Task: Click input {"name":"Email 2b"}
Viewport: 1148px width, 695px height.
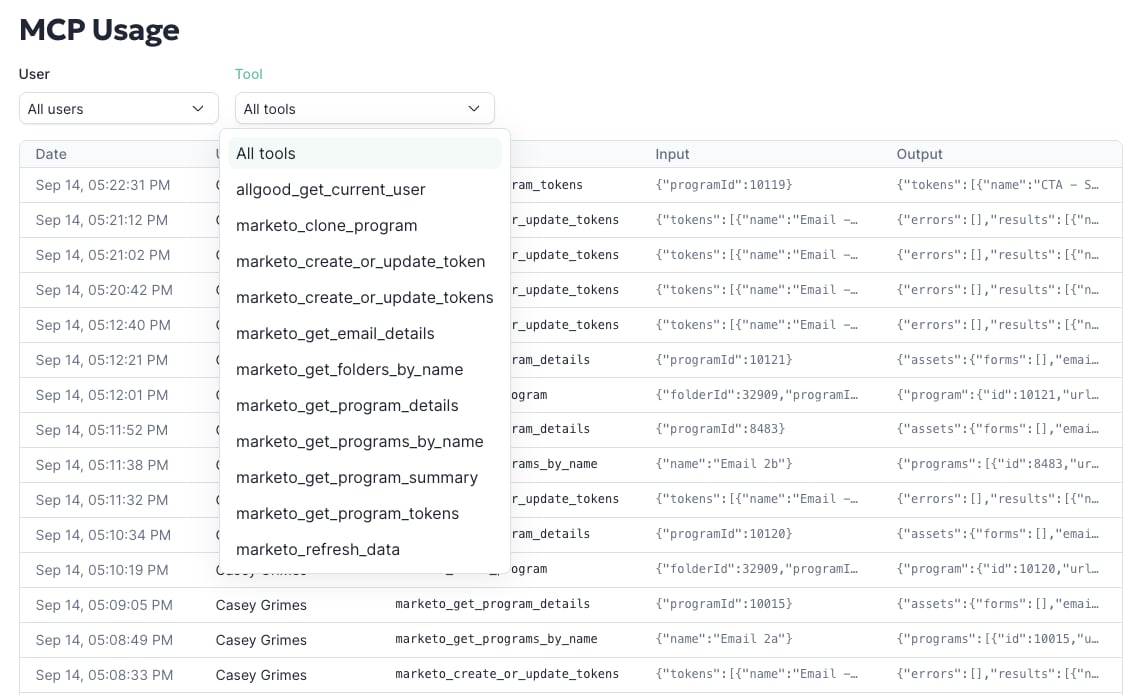Action: pyautogui.click(x=724, y=464)
